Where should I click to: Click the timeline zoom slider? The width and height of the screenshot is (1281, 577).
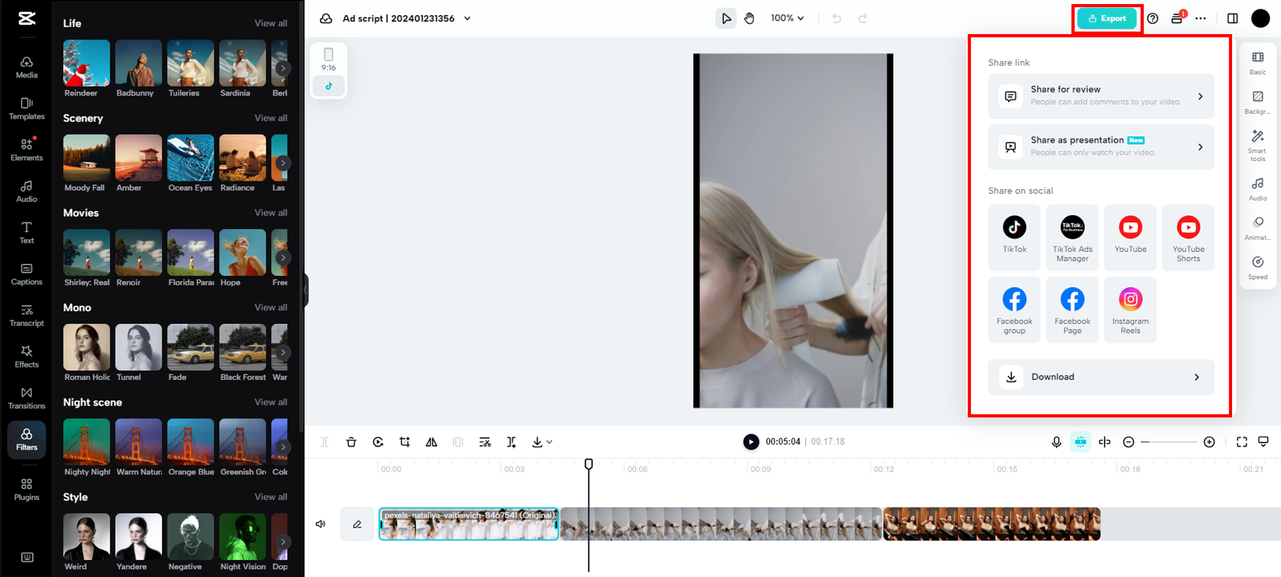click(x=1169, y=442)
